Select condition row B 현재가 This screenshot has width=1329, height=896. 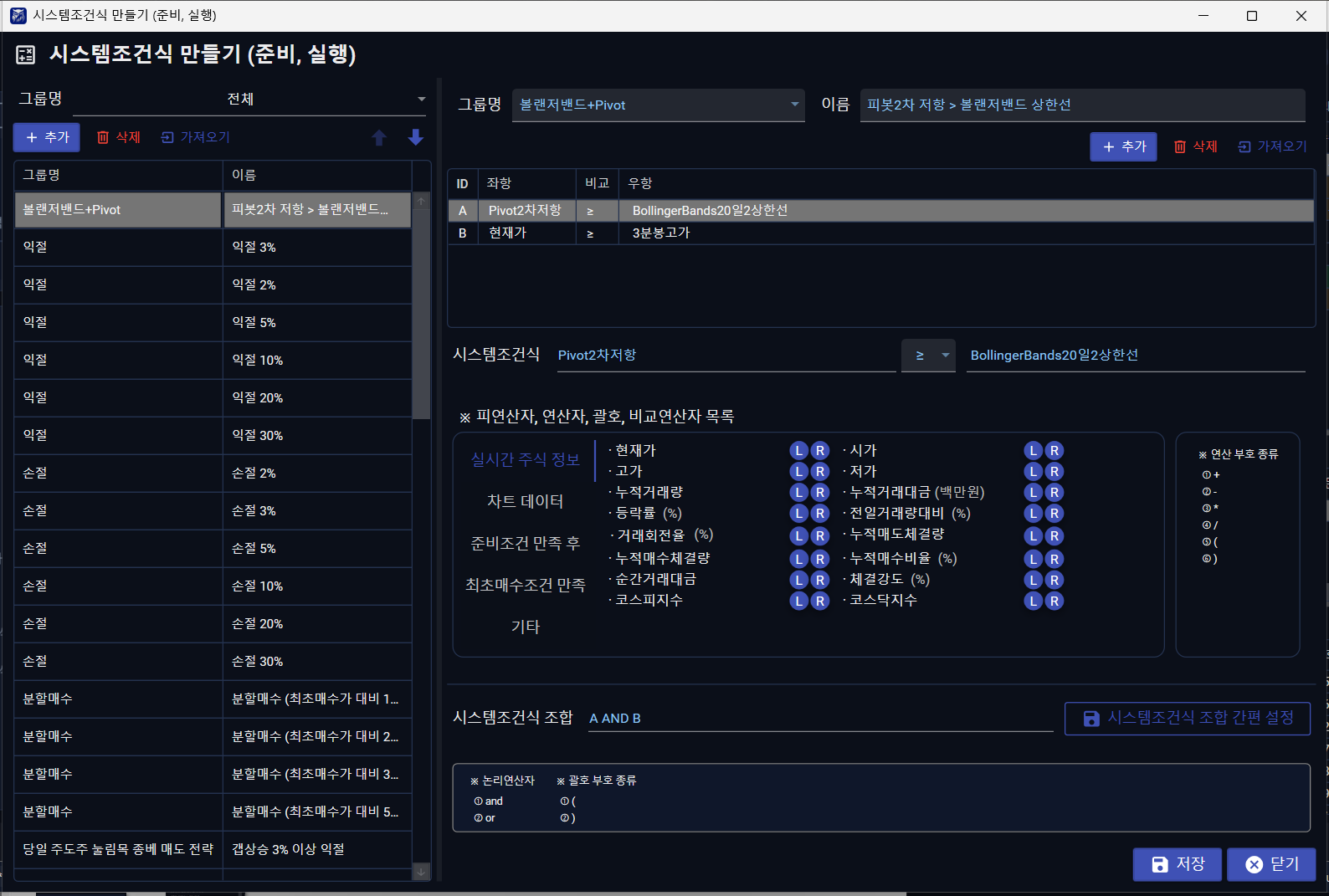point(881,233)
